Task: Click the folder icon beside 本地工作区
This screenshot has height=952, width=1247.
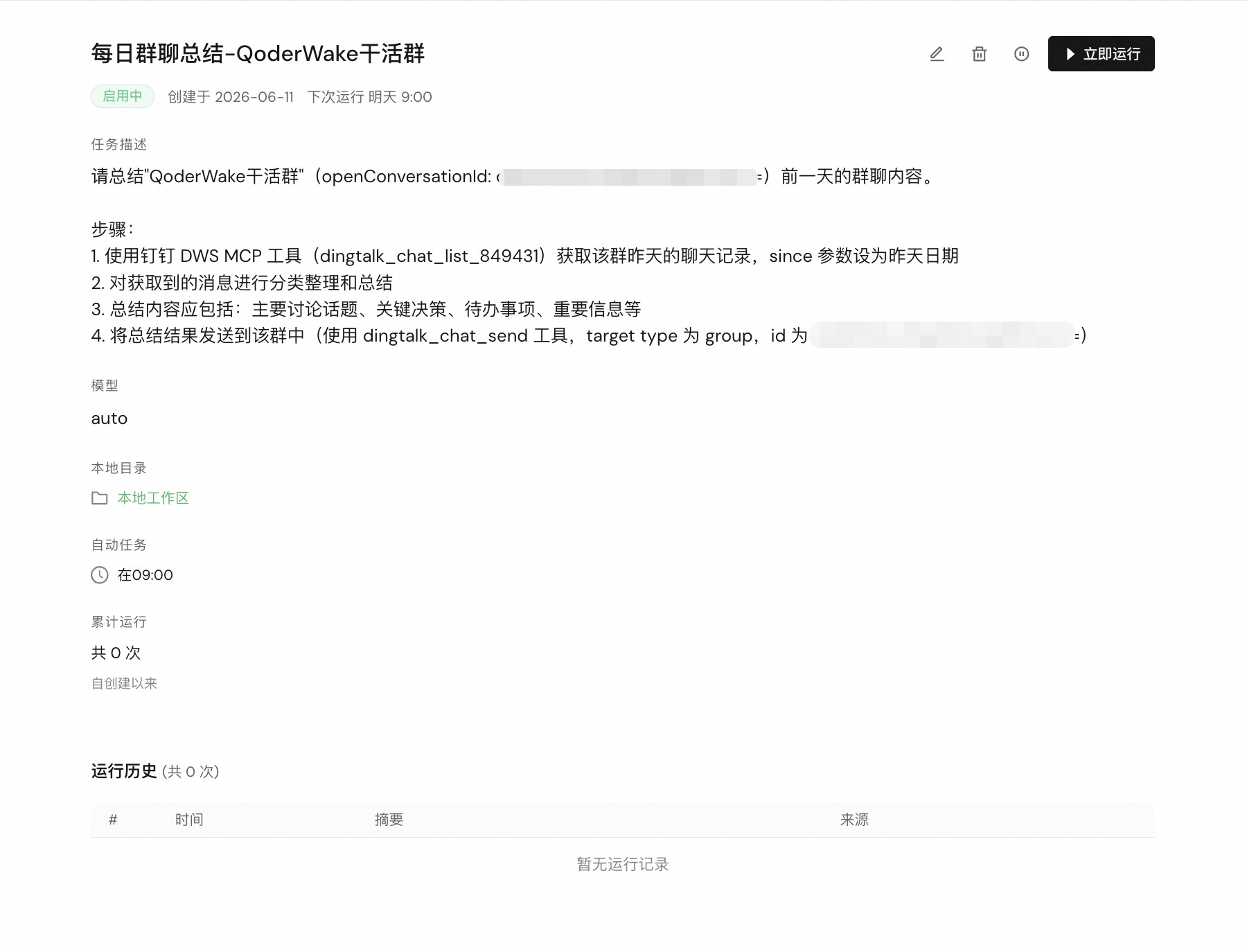Action: [x=100, y=498]
